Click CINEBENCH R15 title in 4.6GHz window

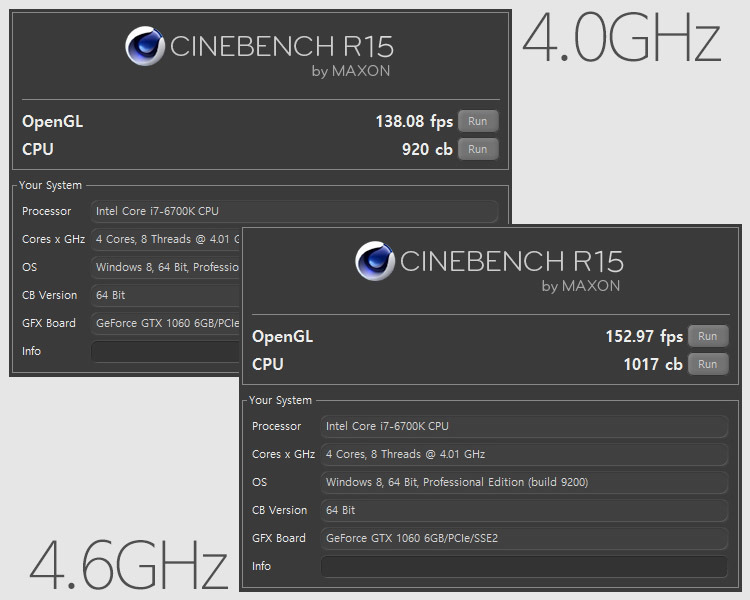pos(512,261)
